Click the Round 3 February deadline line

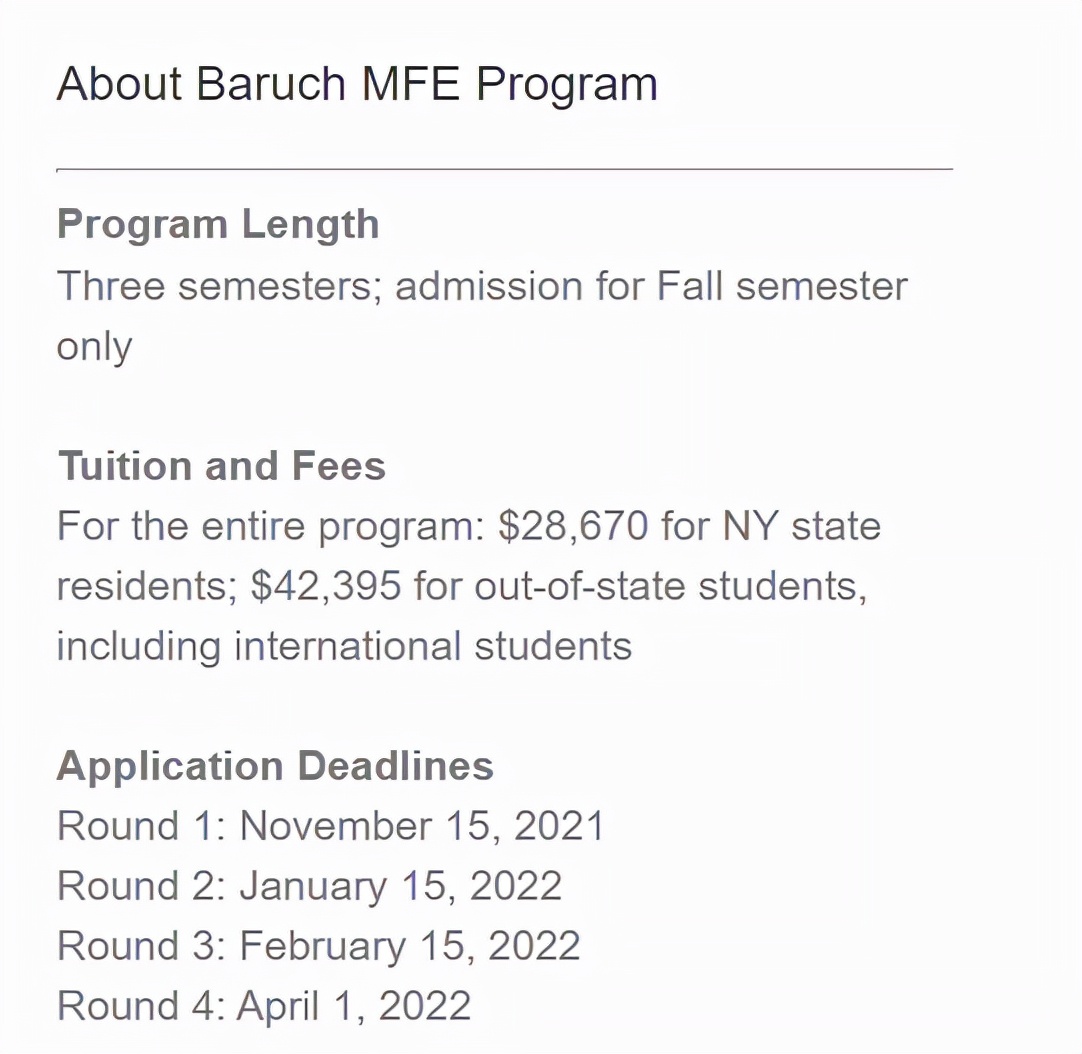(318, 946)
